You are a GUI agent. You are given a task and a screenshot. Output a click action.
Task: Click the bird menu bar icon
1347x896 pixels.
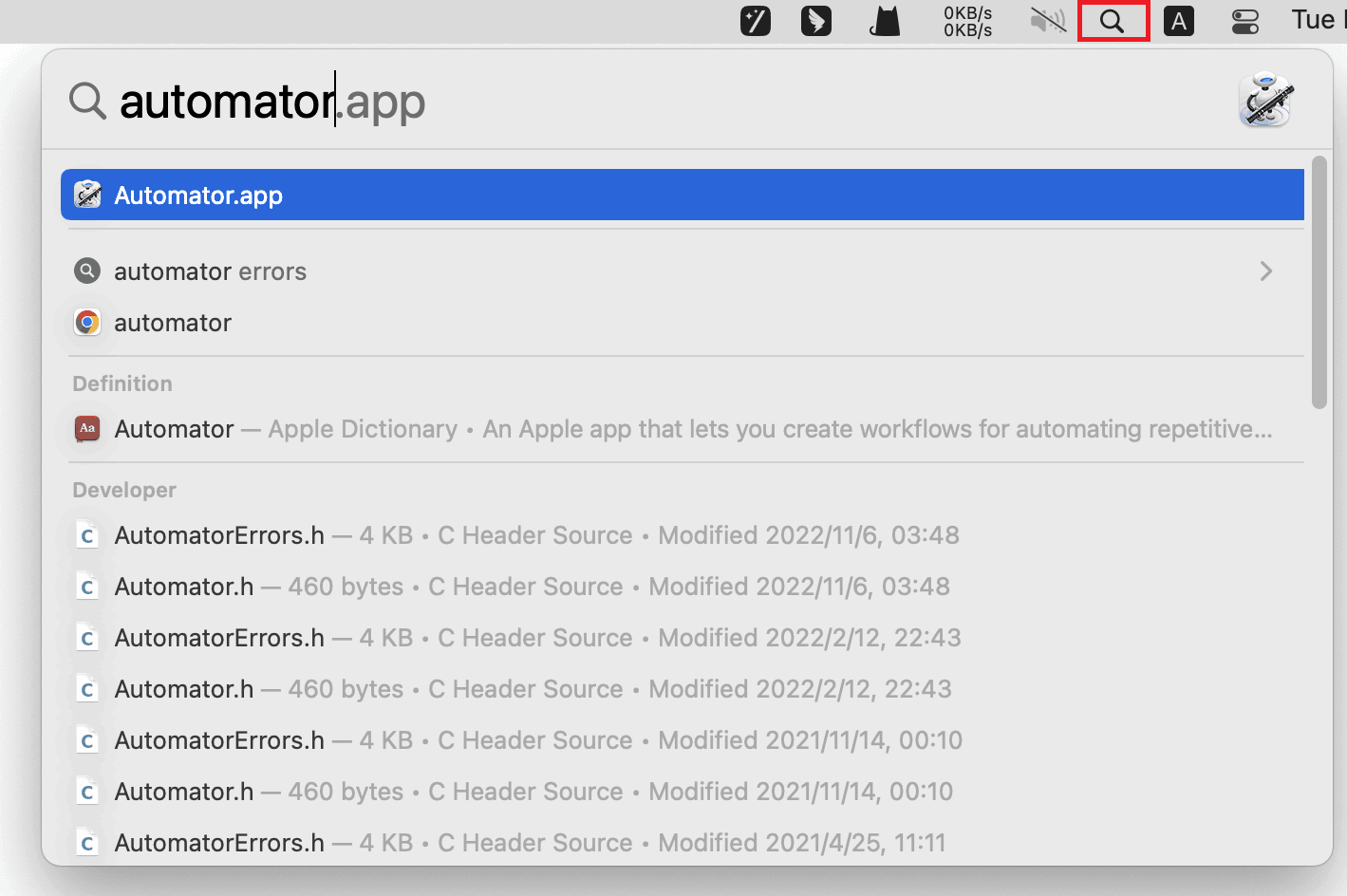[816, 21]
